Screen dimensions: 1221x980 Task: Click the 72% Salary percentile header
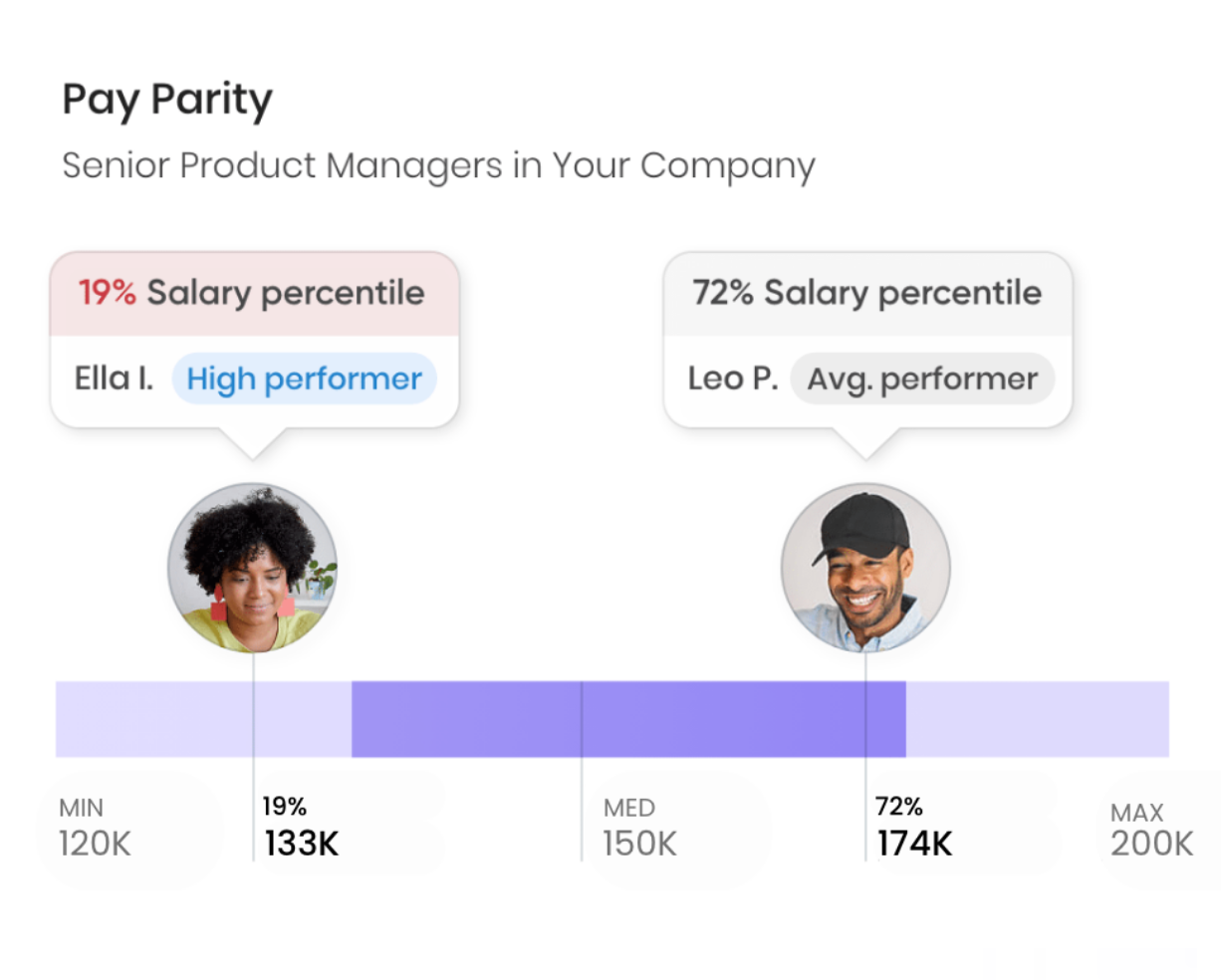point(867,293)
